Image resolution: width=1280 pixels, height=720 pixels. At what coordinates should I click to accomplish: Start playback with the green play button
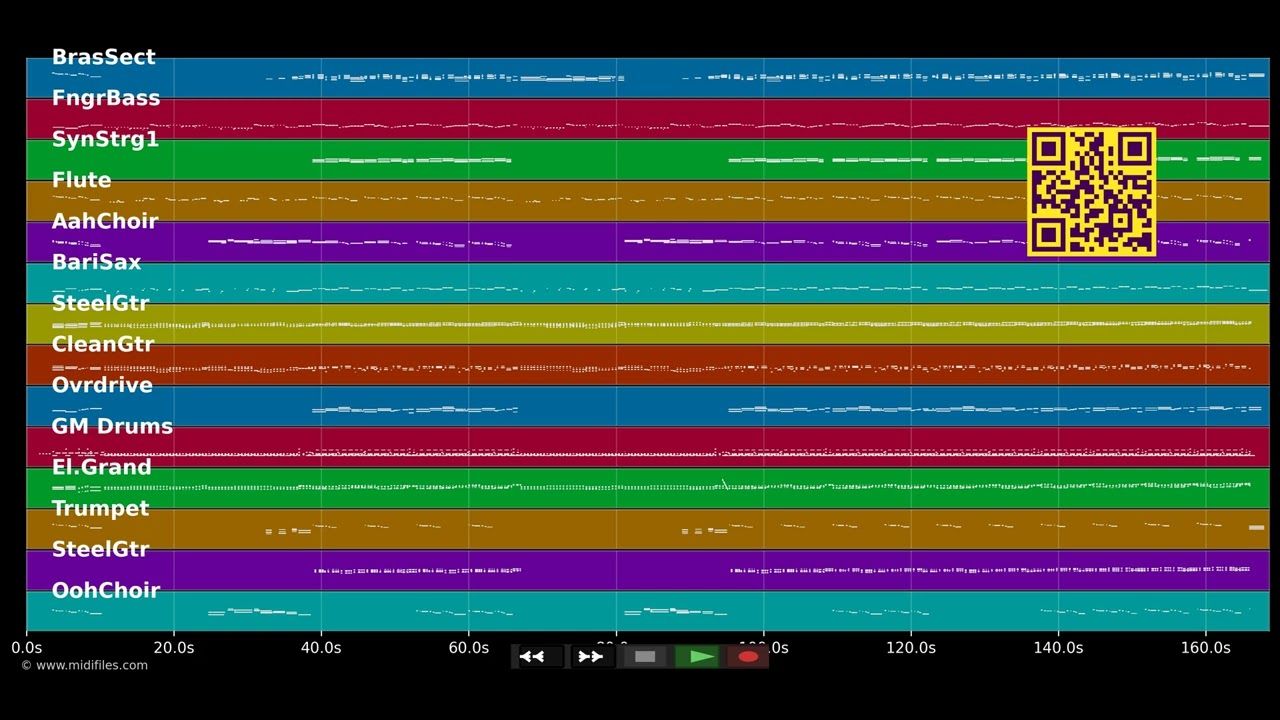(x=698, y=657)
